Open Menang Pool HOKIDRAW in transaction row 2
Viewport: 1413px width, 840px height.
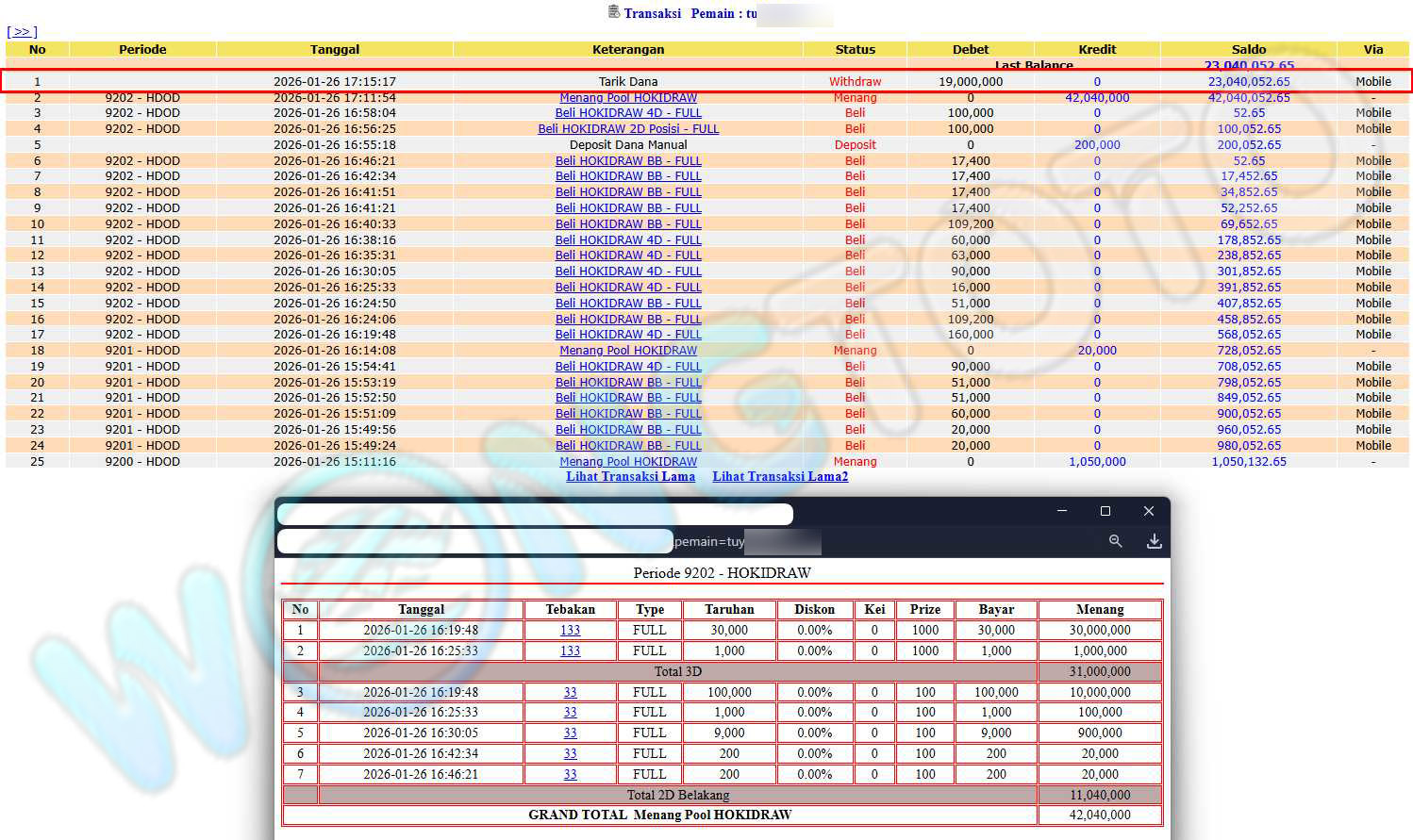pyautogui.click(x=628, y=98)
